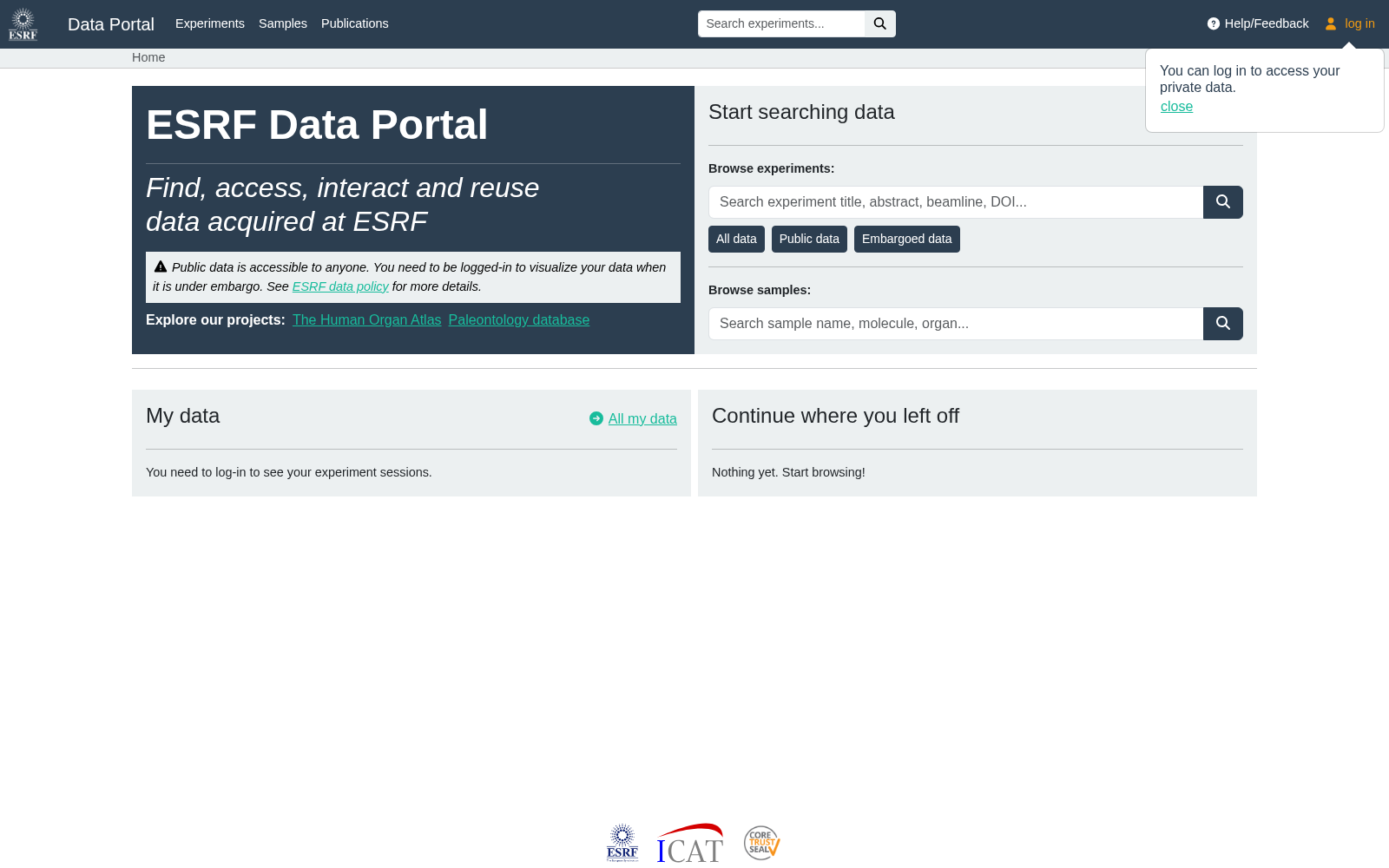Focus the sample name search field
This screenshot has width=1389, height=868.
tap(956, 324)
